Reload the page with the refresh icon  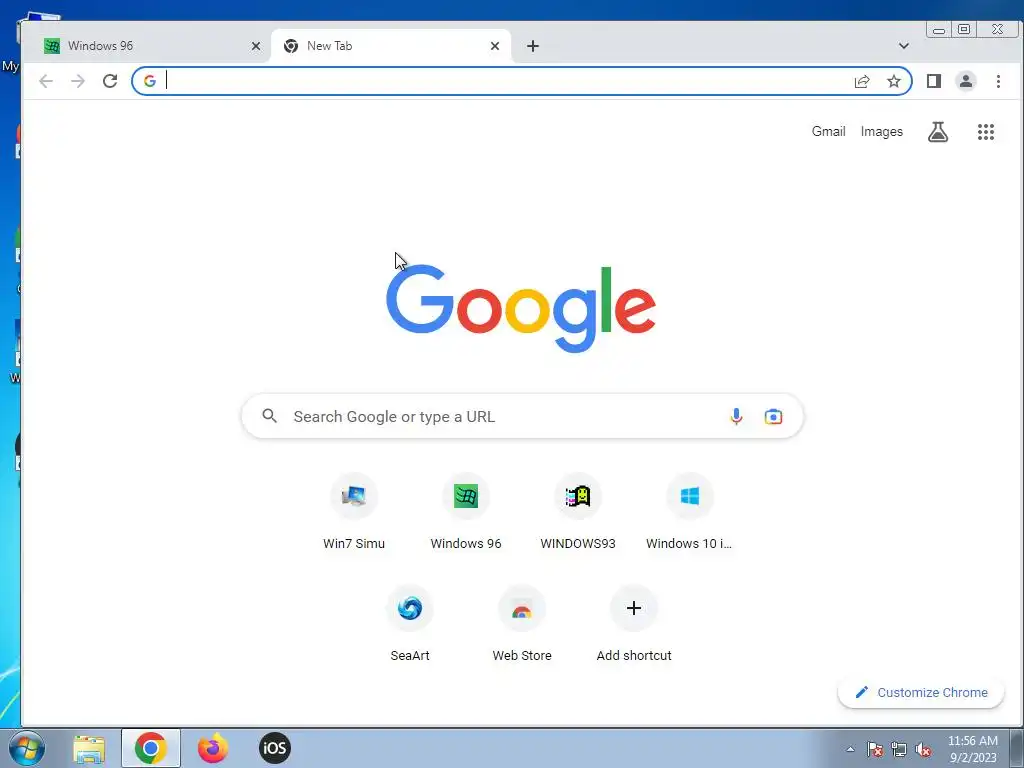tap(110, 81)
